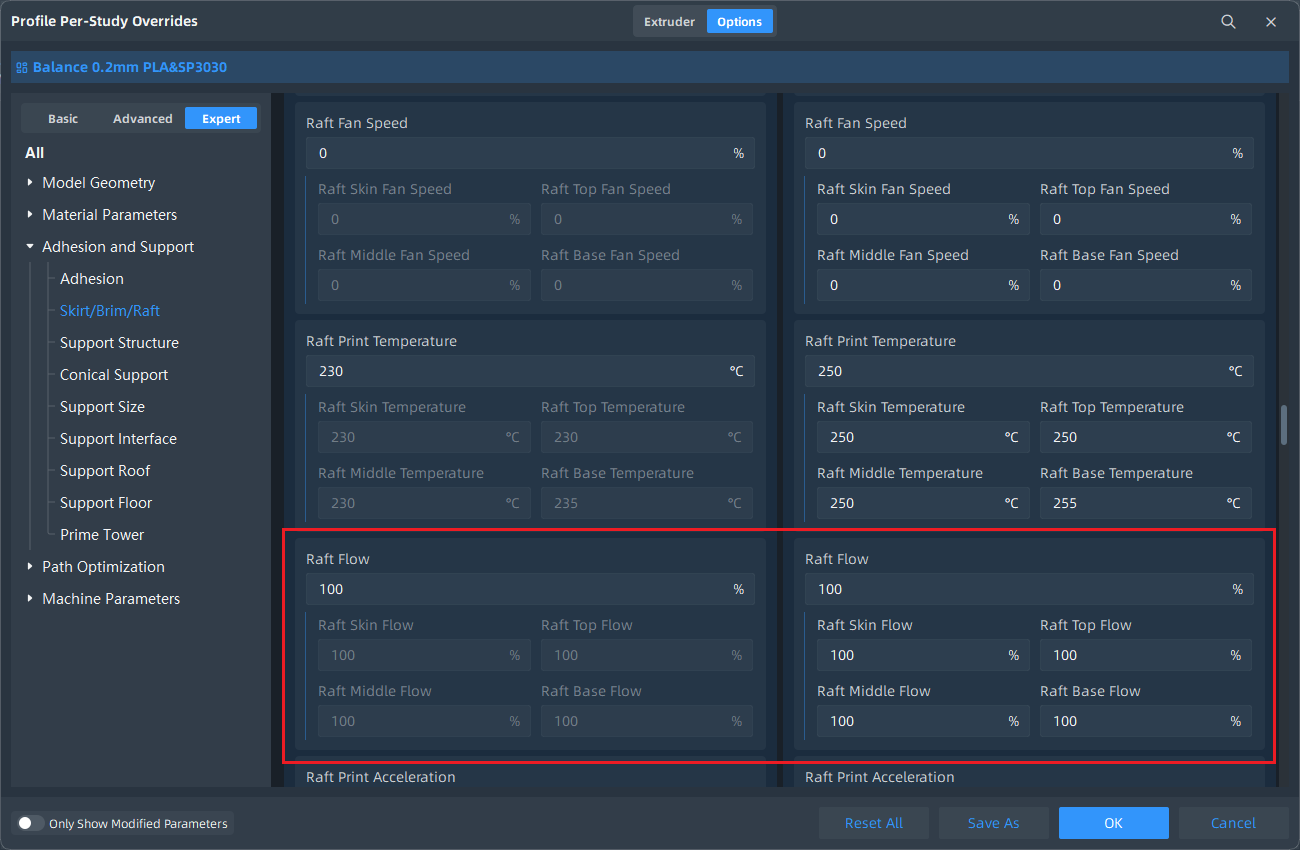Click the settings list vertical scrollbar thumb
The width and height of the screenshot is (1300, 850).
click(1284, 425)
